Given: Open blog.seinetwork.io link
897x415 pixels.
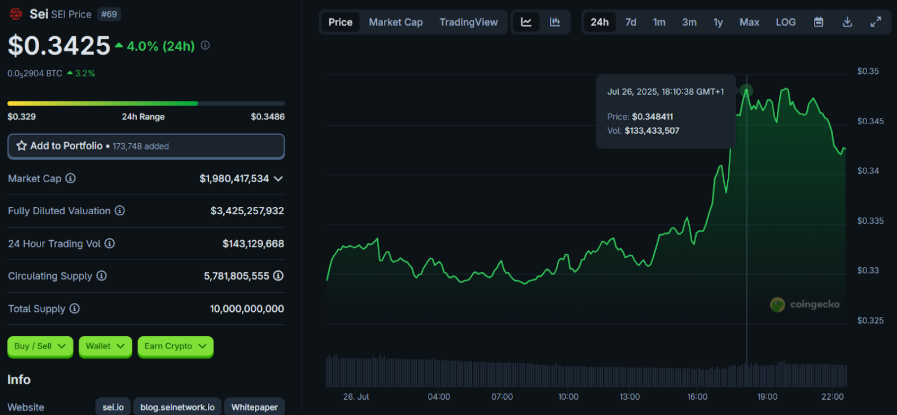Looking at the screenshot, I should click(x=177, y=408).
